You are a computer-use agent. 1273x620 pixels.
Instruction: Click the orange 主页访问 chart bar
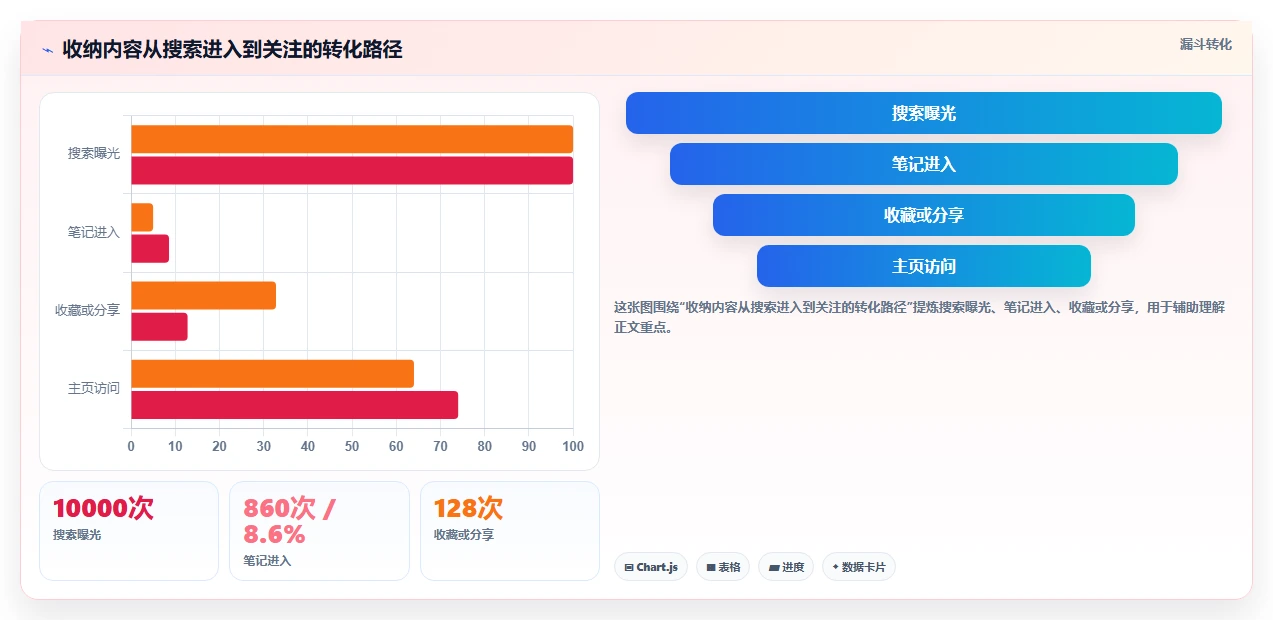[272, 373]
